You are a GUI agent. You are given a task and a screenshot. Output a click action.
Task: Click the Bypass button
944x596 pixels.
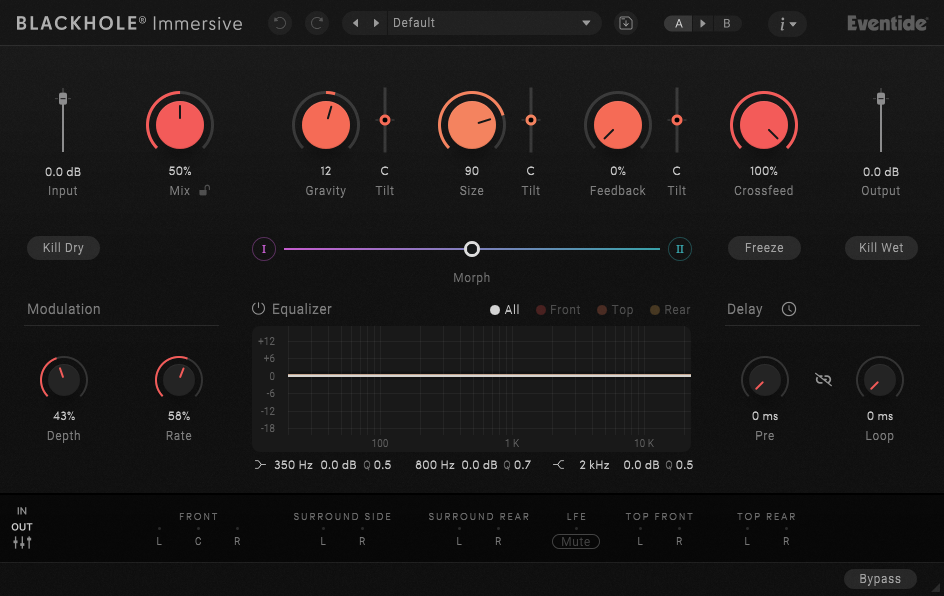coord(880,579)
